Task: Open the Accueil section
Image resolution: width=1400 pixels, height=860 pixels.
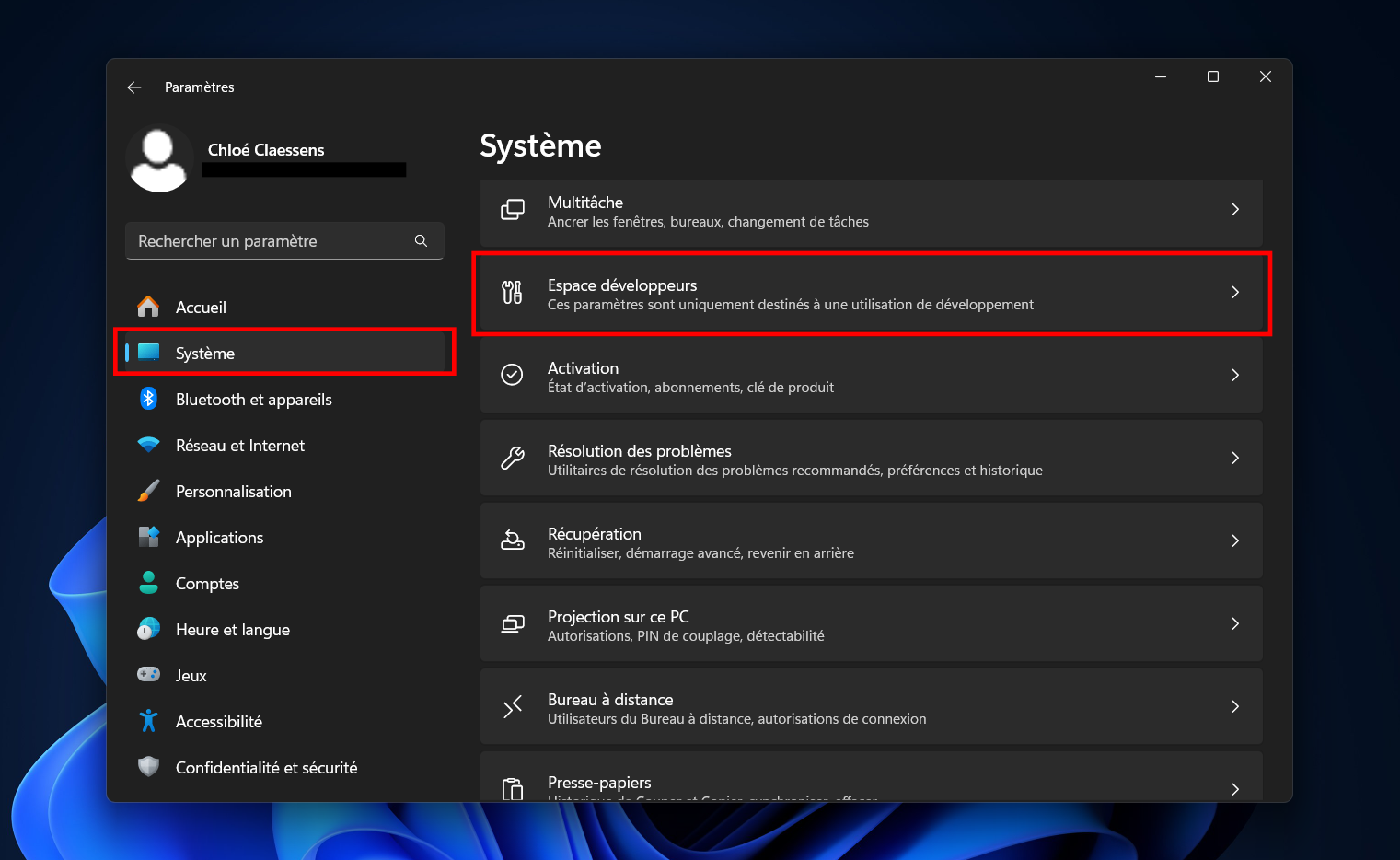Action: 201,307
